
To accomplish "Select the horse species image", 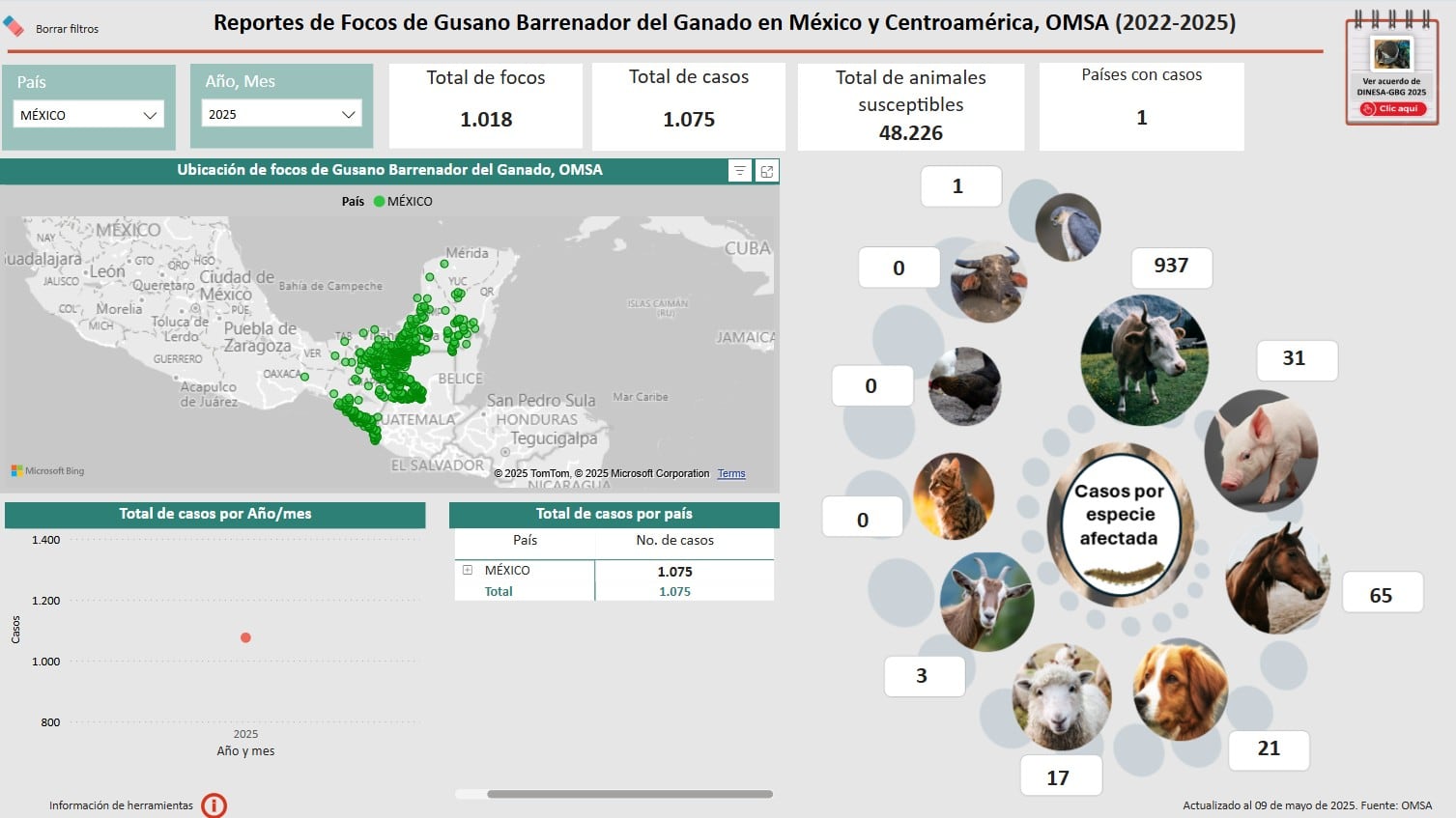I will coord(1276,579).
